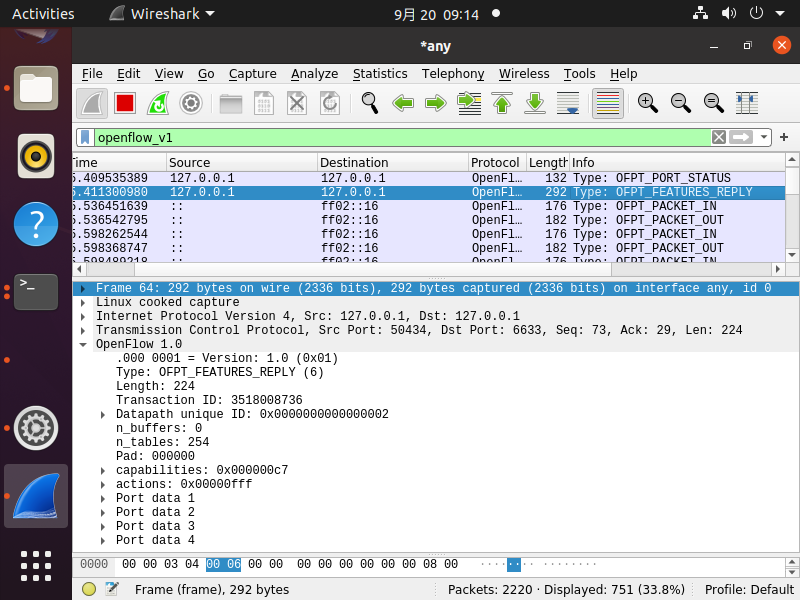Select first OFPT_PACKET_IN row, length 176
Image resolution: width=800 pixels, height=600 pixels.
(429, 206)
